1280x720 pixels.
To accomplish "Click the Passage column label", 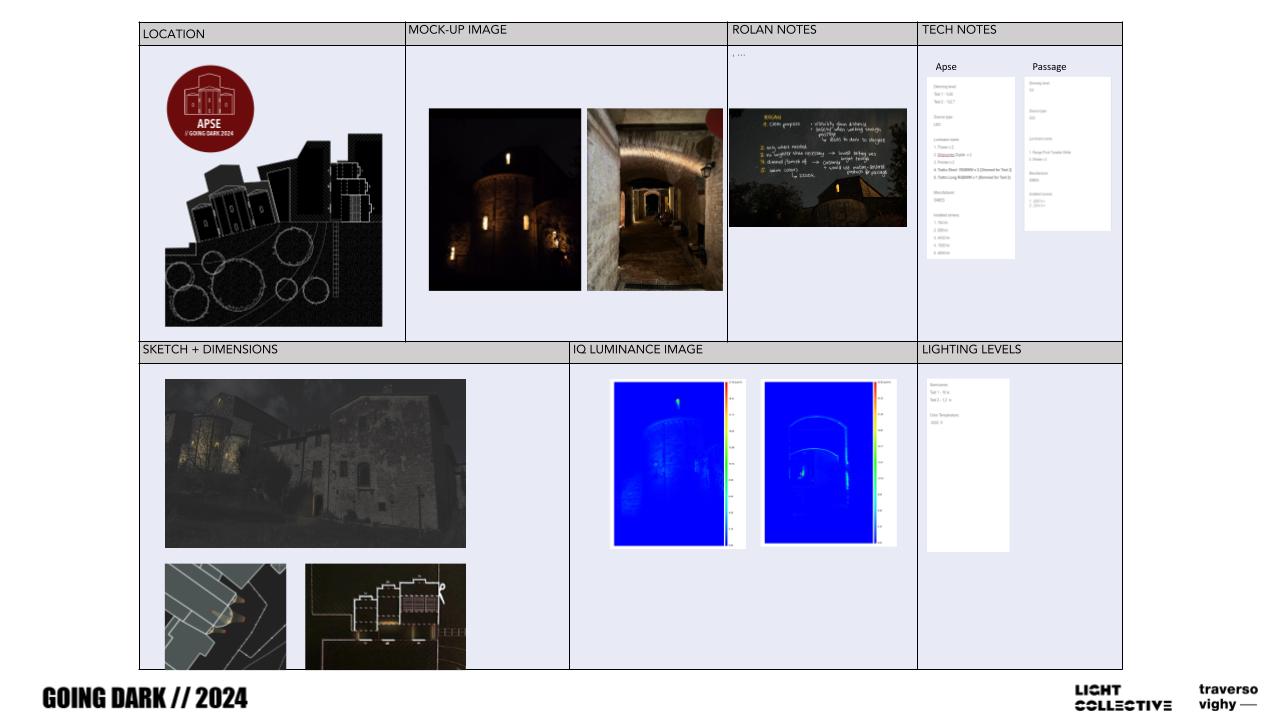I will pos(1049,67).
